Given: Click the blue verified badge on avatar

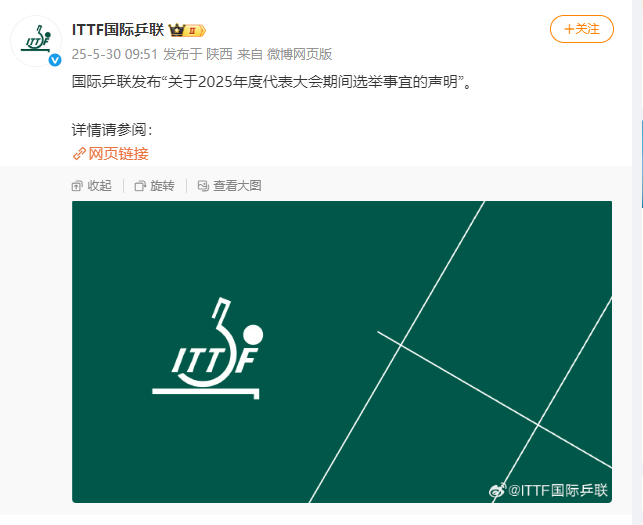Looking at the screenshot, I should 55,60.
